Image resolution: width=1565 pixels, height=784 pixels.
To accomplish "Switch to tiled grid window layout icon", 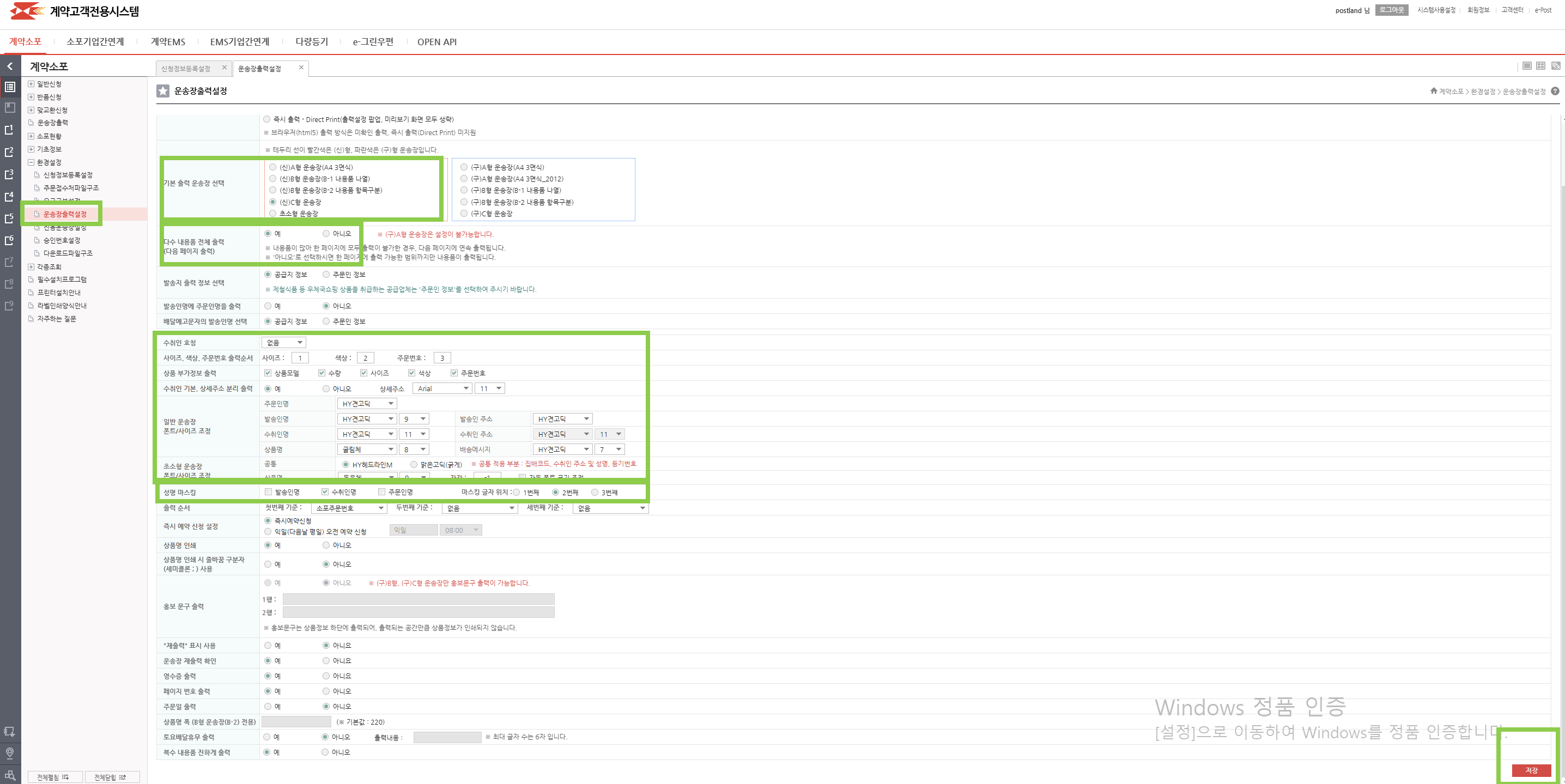I will (x=1540, y=65).
